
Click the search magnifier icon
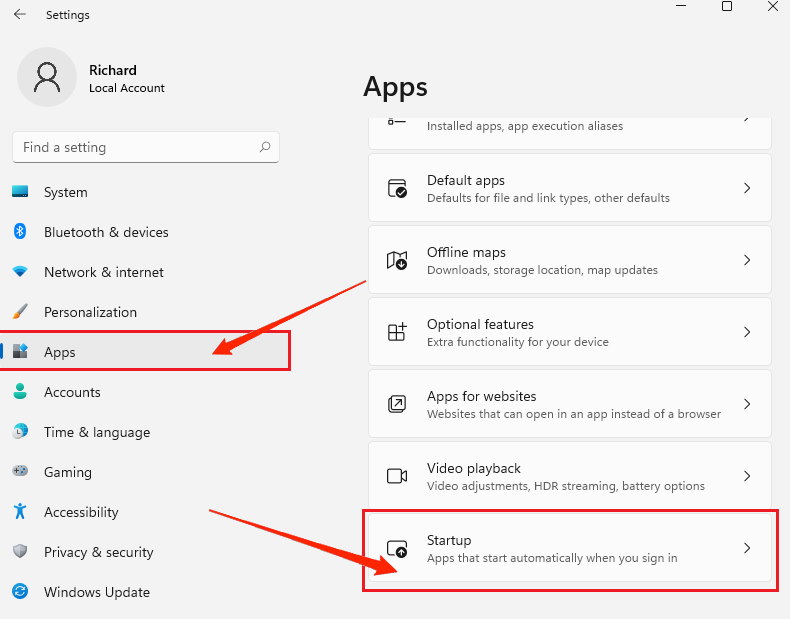pos(265,147)
